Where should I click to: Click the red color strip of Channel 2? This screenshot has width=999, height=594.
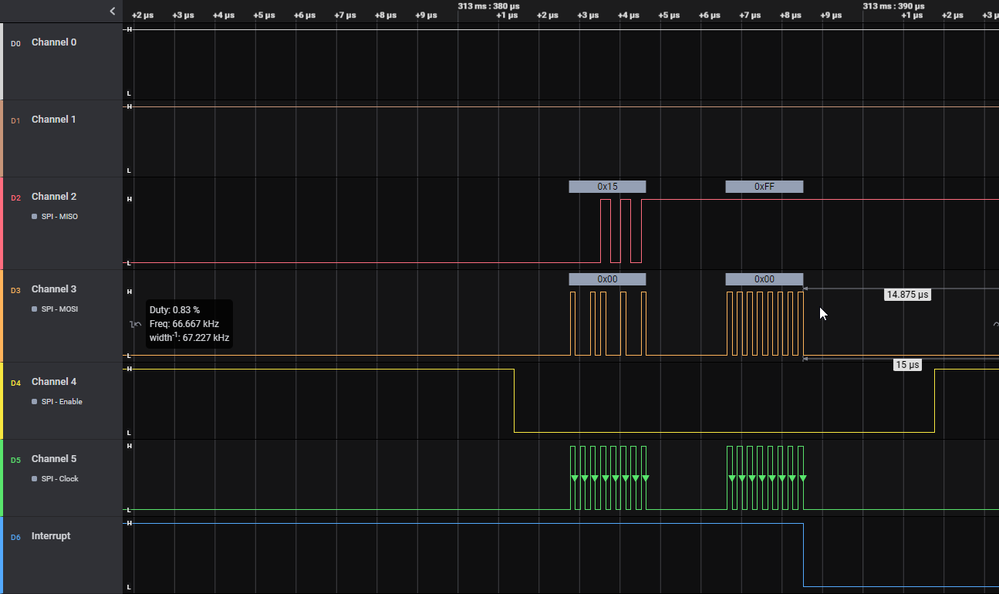tap(1, 223)
